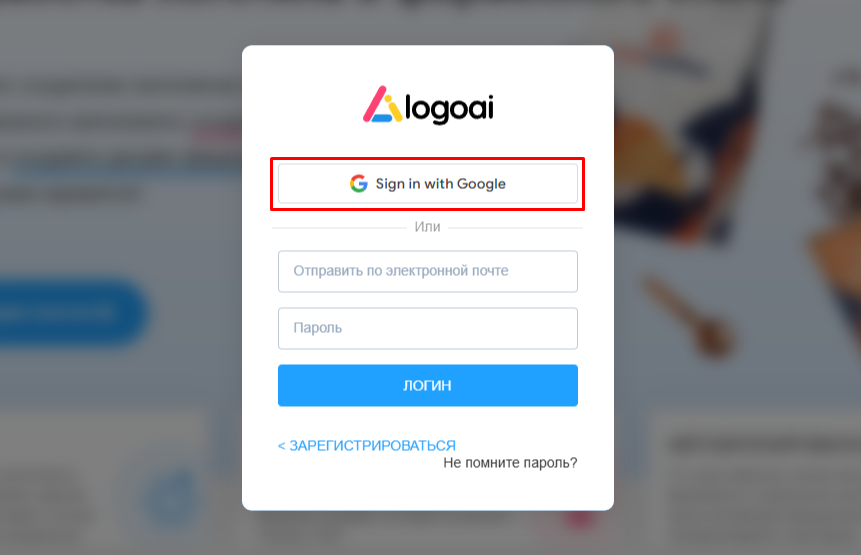Click the blurred blue button behind dialog
The height and width of the screenshot is (555, 861).
pyautogui.click(x=69, y=312)
